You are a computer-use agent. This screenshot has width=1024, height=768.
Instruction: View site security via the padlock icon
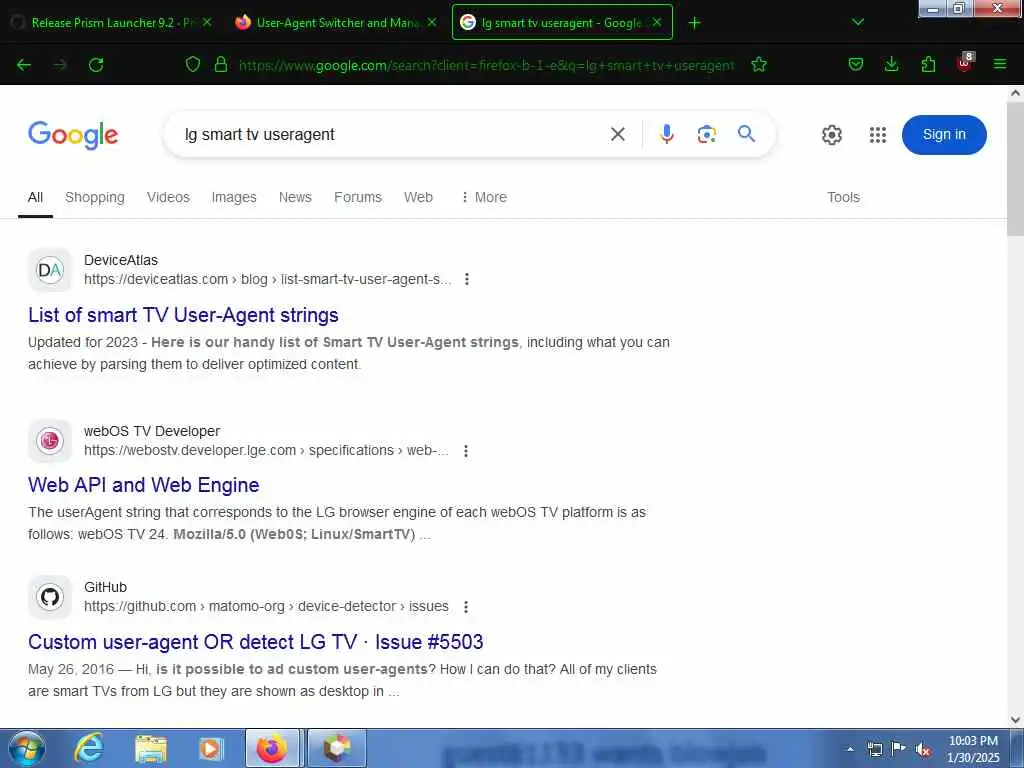221,65
